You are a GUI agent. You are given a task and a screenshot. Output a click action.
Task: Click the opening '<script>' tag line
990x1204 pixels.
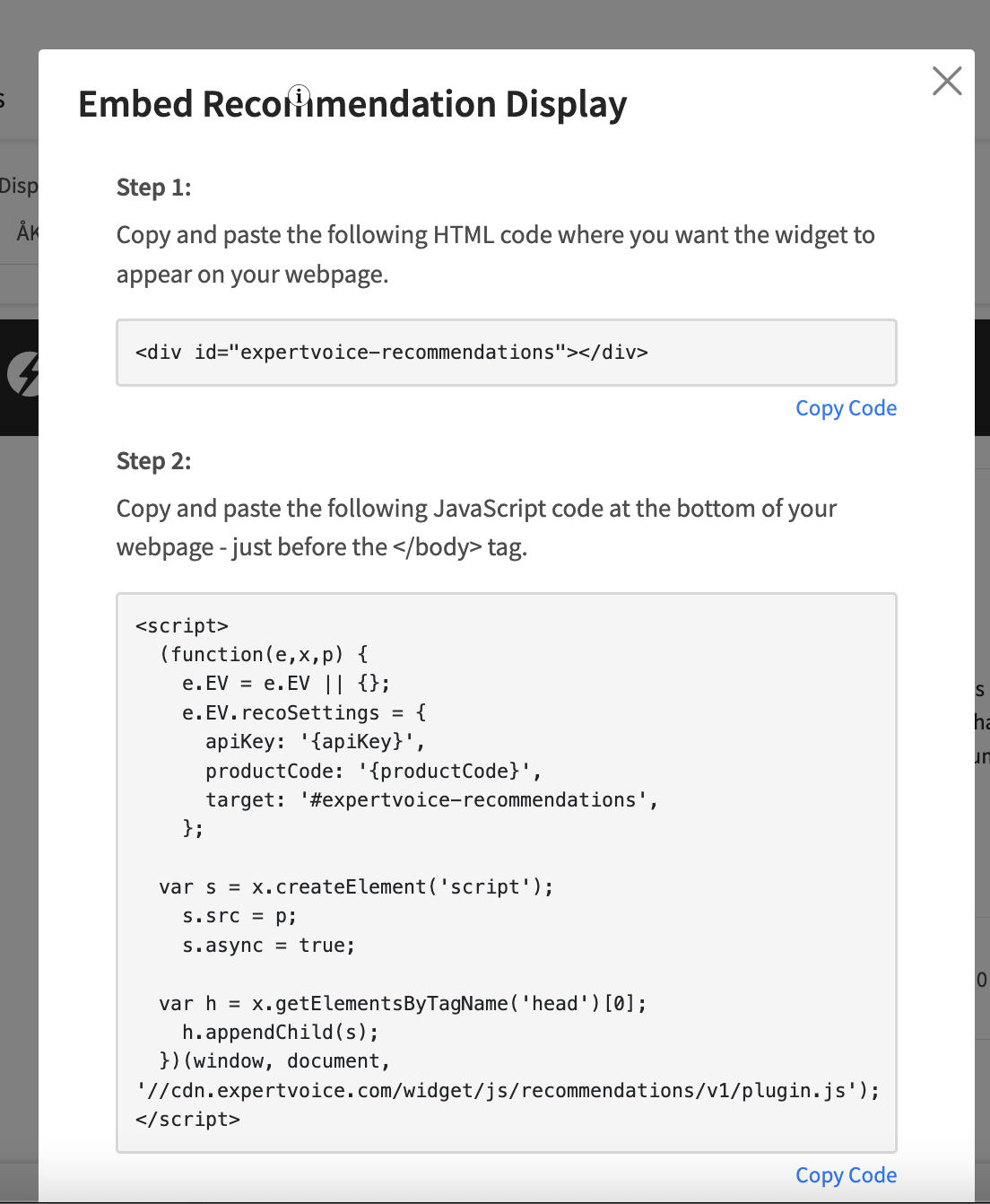pos(182,626)
